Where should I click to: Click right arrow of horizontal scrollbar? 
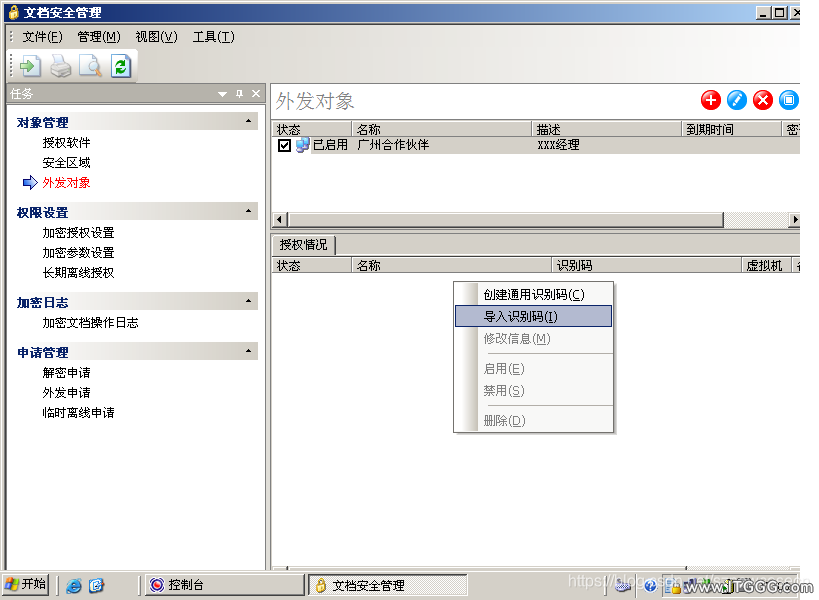pos(794,219)
